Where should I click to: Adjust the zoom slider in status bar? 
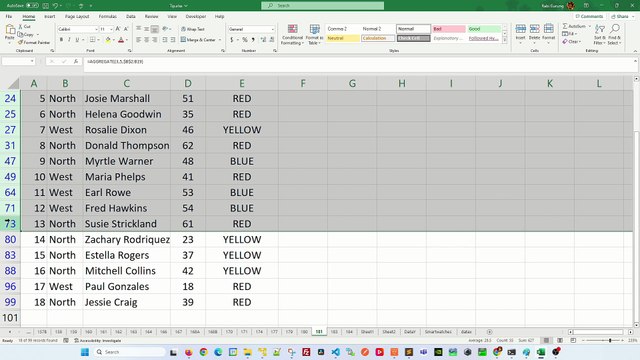(x=610, y=340)
